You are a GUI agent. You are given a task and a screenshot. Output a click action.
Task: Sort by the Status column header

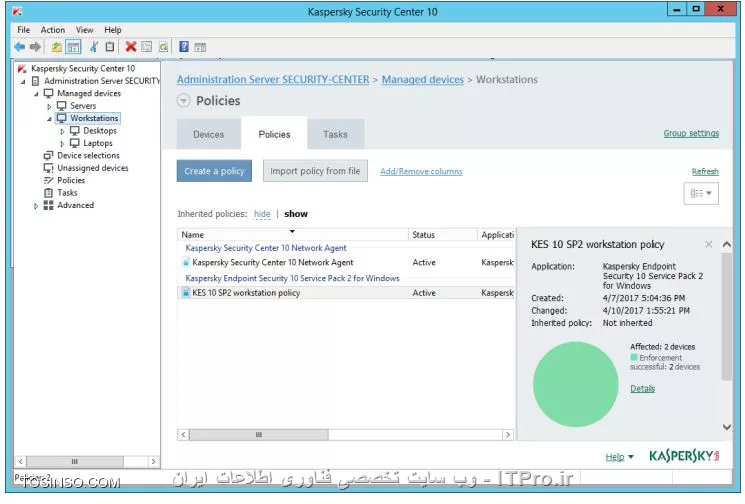coord(442,234)
